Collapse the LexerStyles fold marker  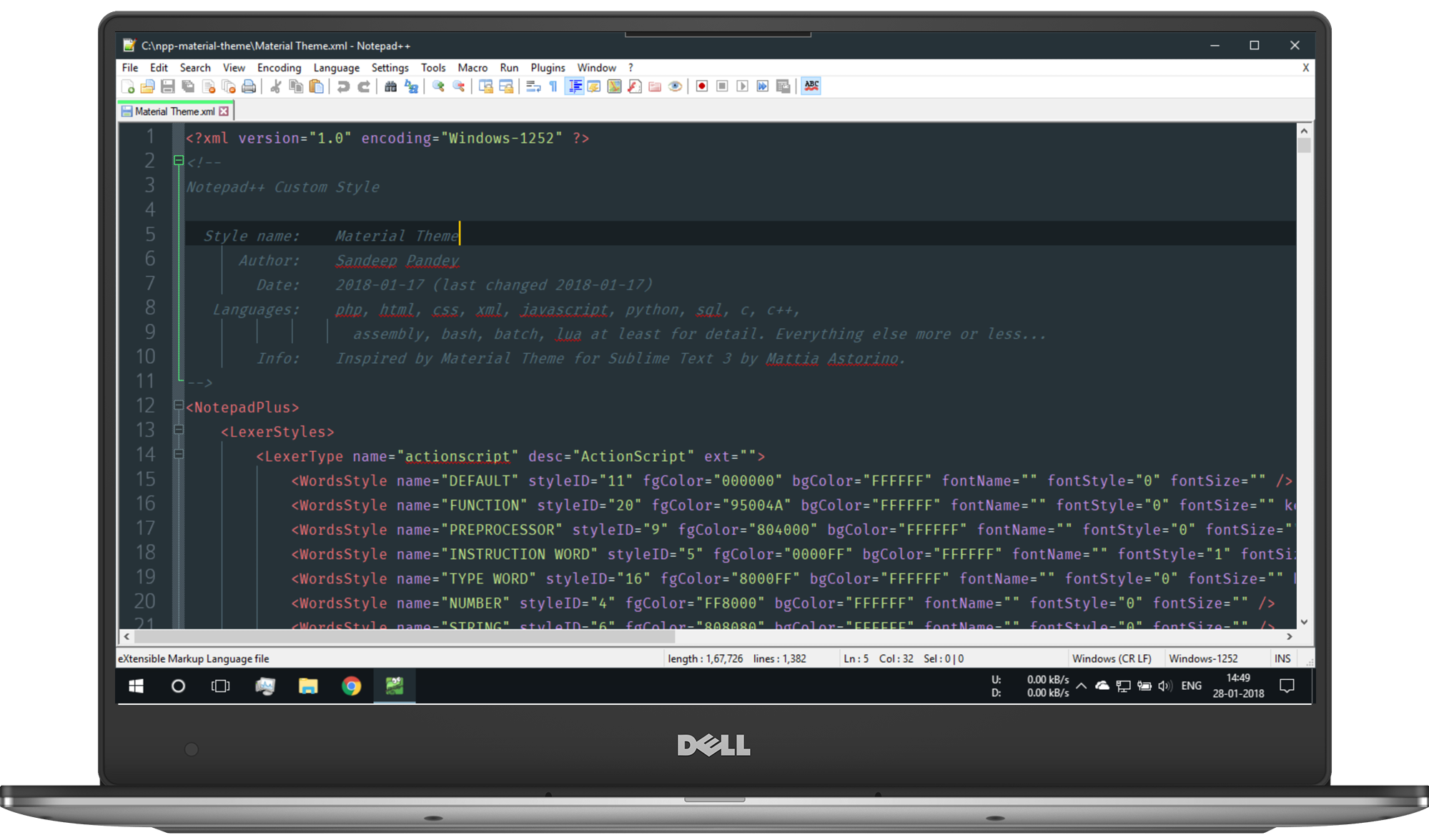179,430
